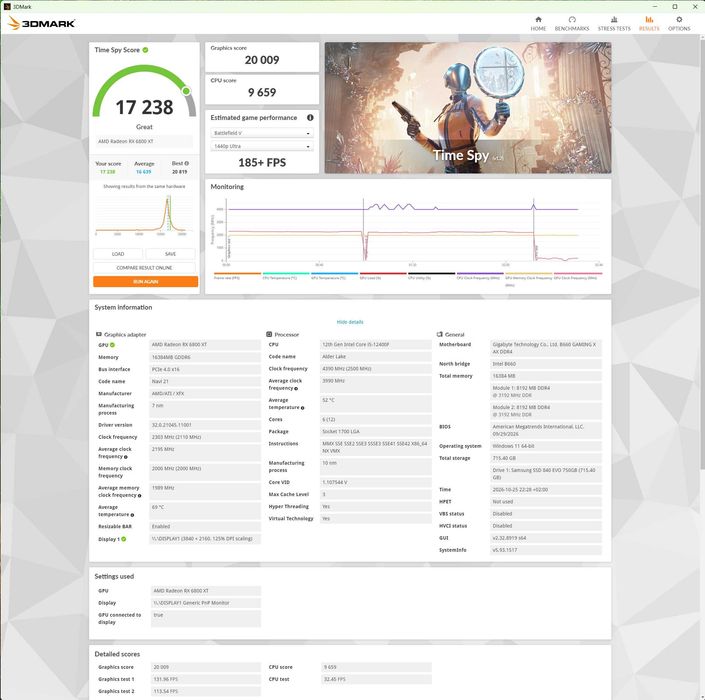
Task: Click the 3DMark logo in the header
Action: [x=41, y=23]
